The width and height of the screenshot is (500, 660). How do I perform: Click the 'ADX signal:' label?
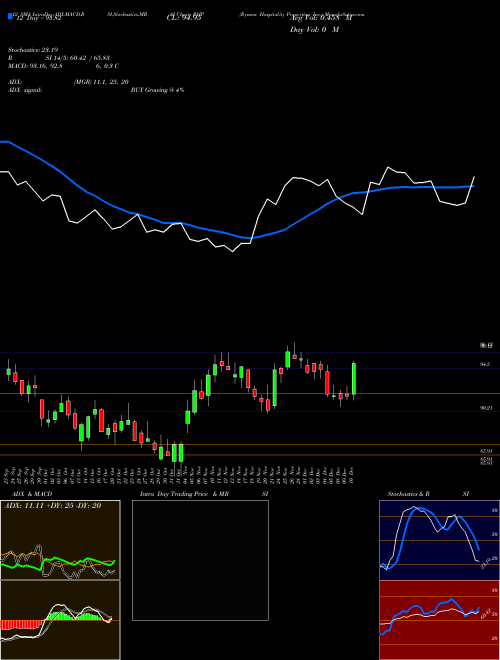25,90
